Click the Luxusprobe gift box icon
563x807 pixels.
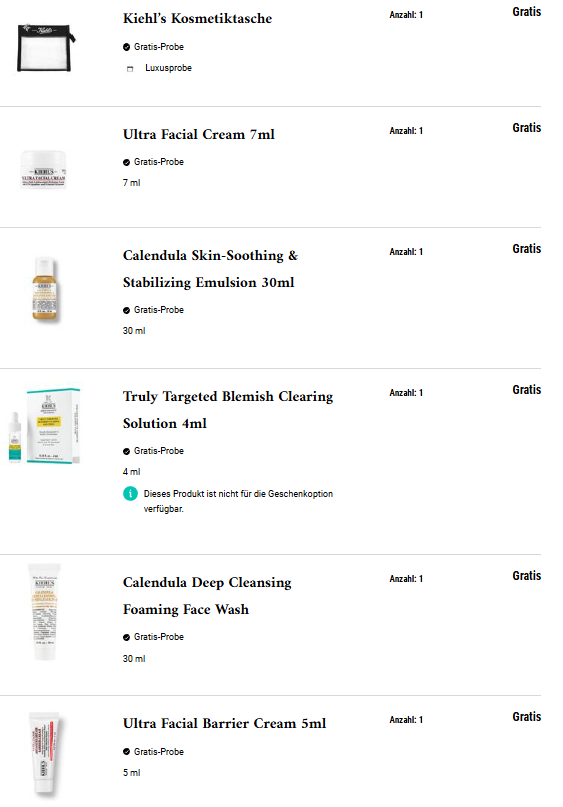(x=130, y=68)
